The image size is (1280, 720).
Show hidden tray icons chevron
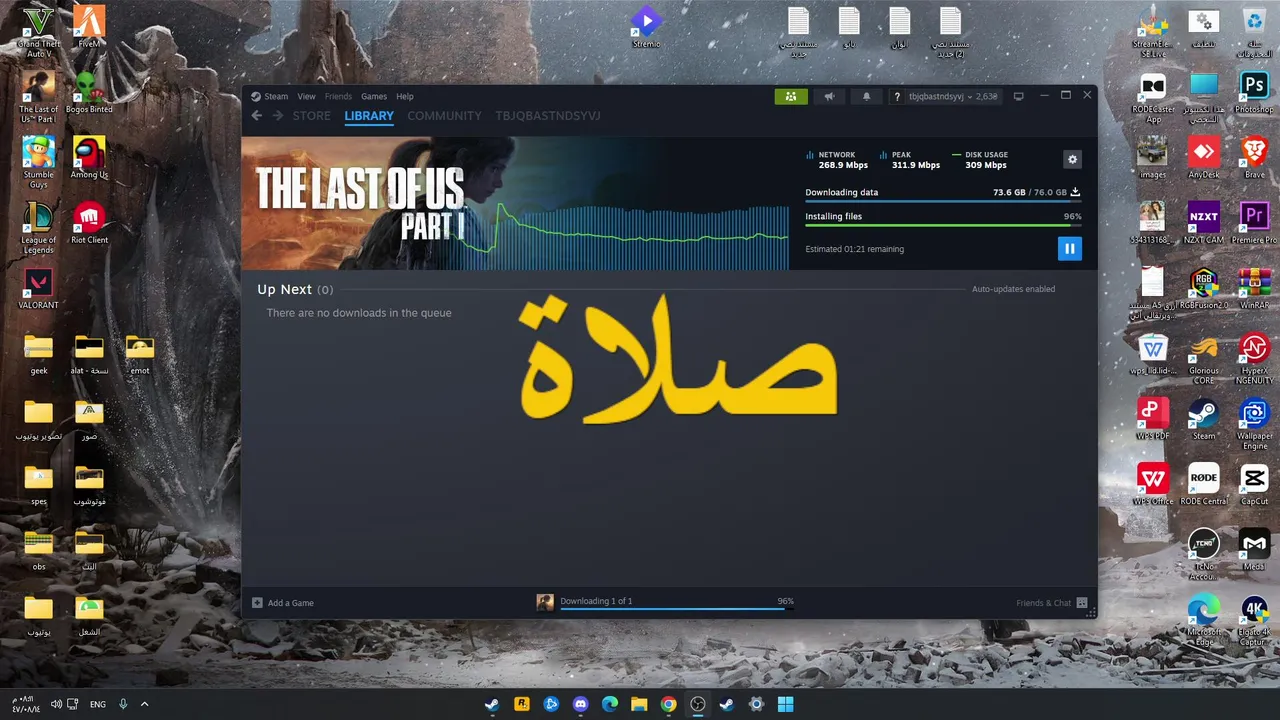click(x=144, y=704)
